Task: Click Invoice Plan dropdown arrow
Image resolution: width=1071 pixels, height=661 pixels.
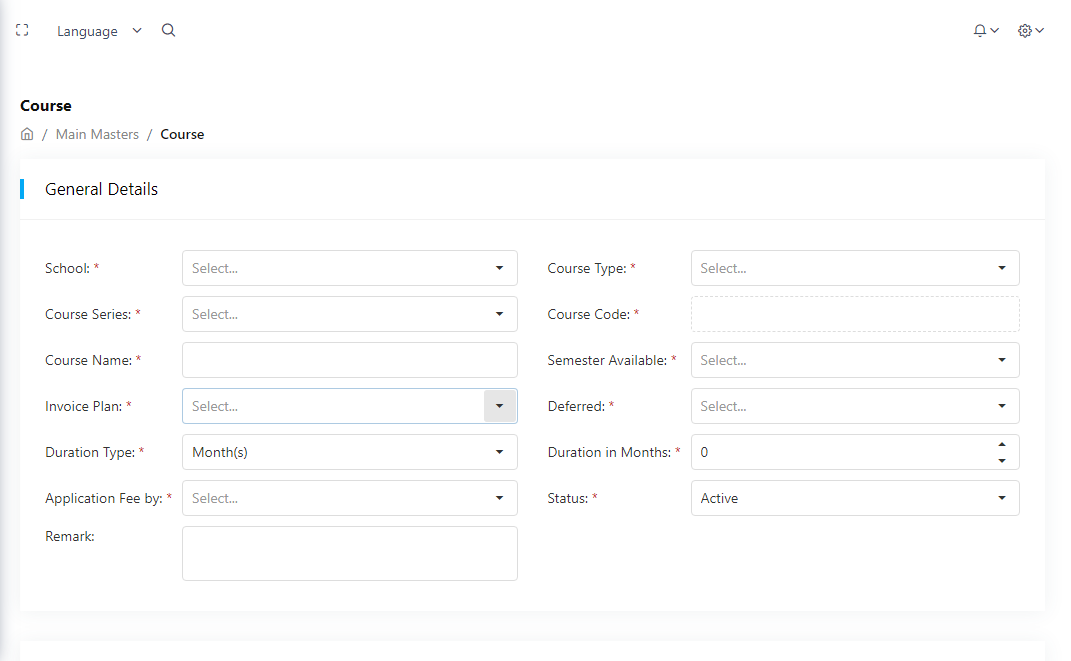Action: [500, 406]
